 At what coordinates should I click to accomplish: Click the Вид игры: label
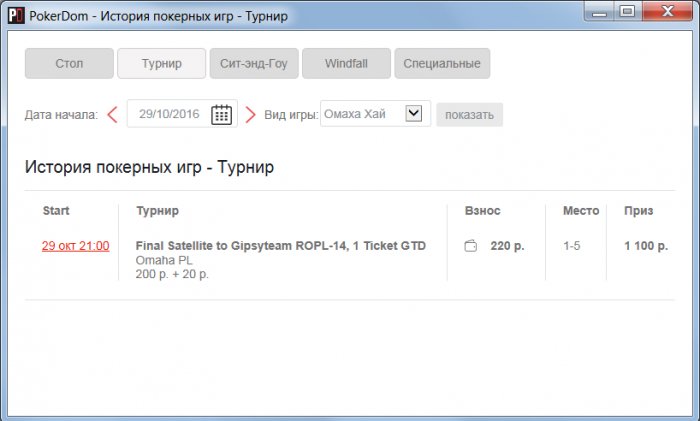[x=291, y=115]
